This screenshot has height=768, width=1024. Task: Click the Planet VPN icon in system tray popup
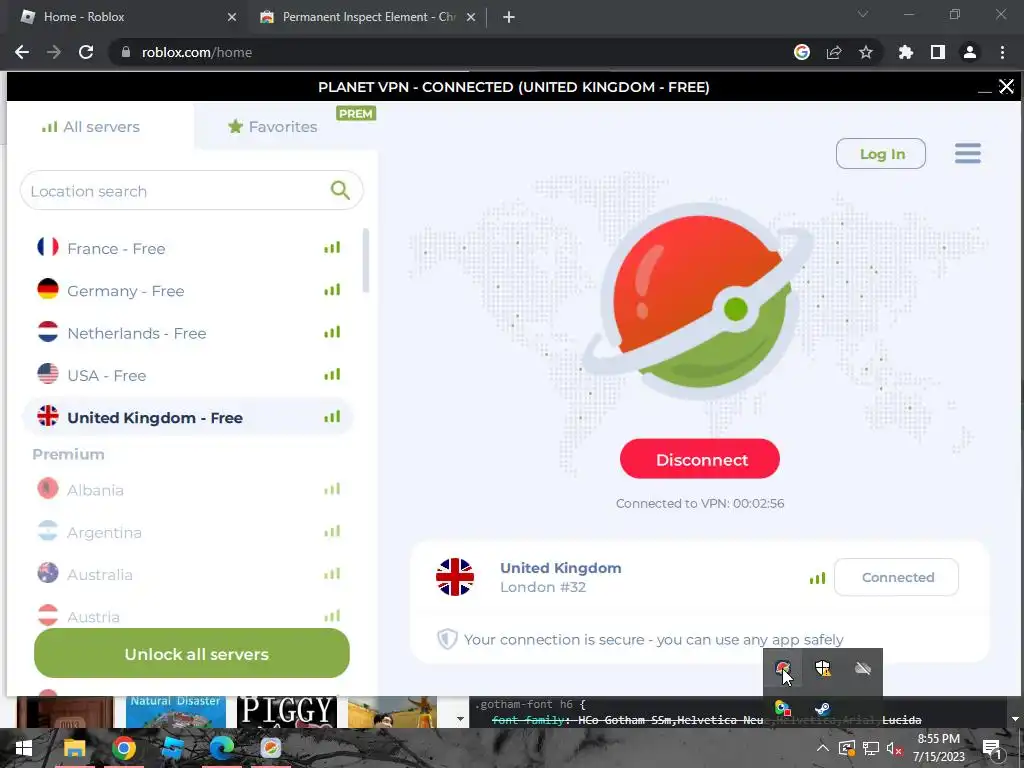pyautogui.click(x=782, y=668)
